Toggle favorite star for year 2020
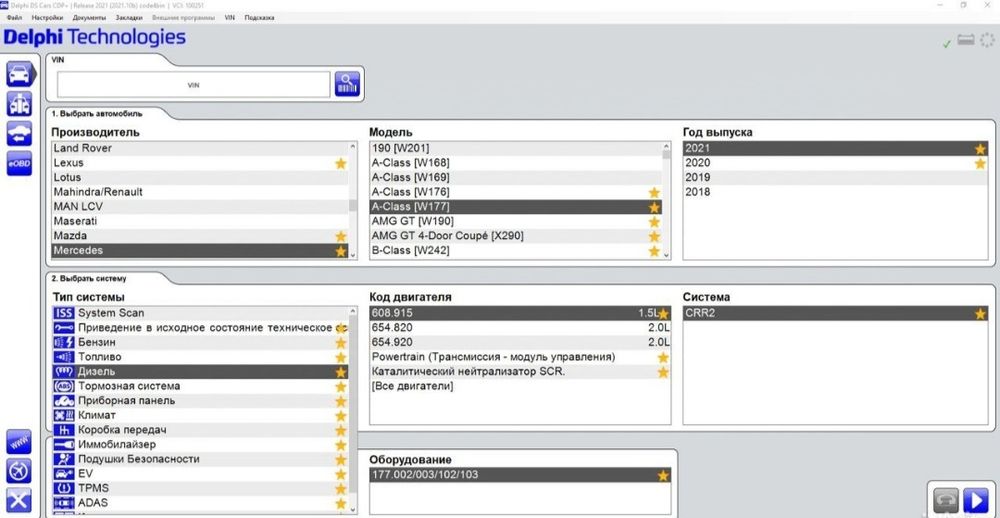 coord(980,164)
